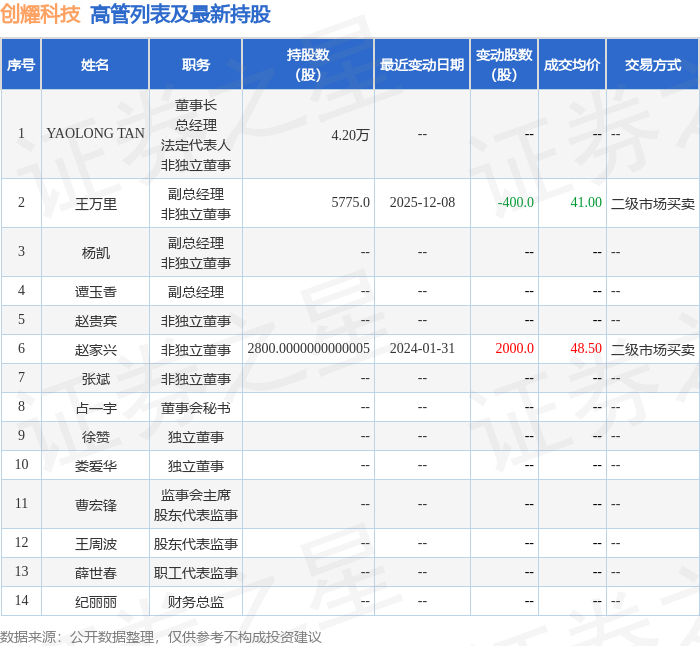Click 独立董事 in 徐赞 row

196,437
